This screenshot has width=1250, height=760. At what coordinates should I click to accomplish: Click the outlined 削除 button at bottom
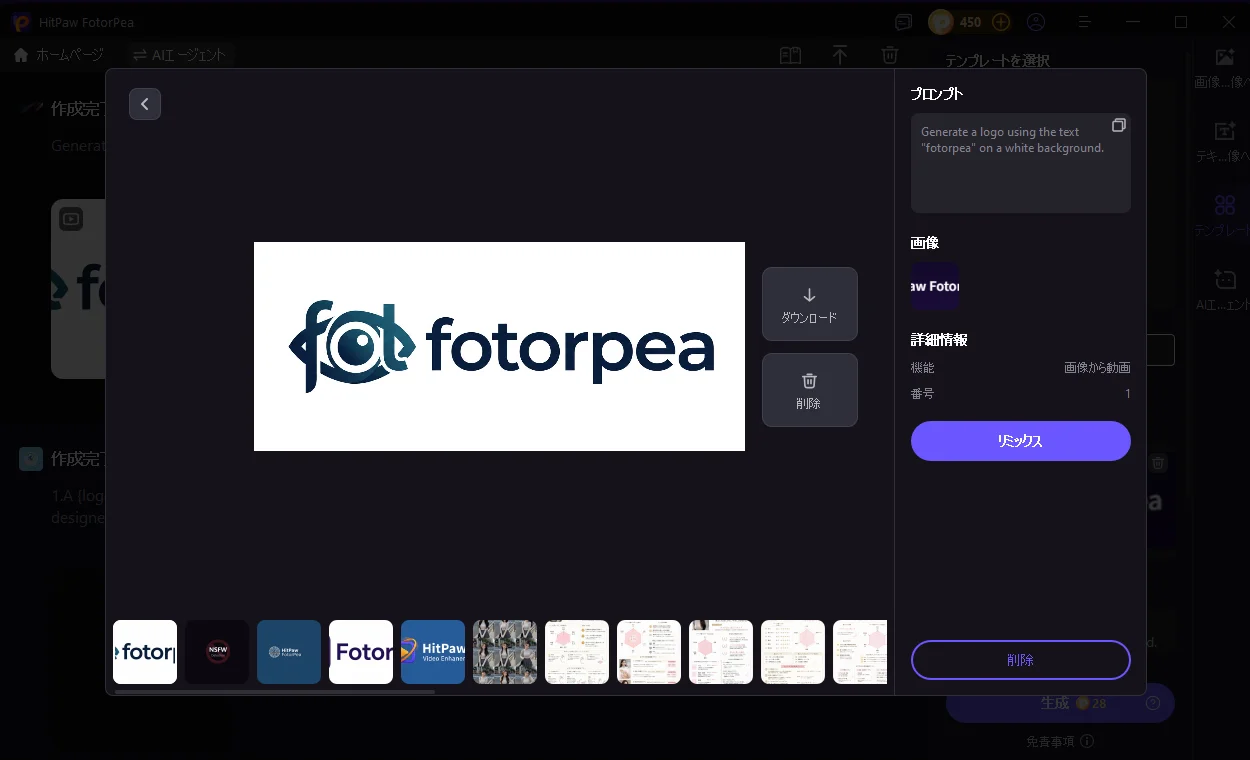click(1020, 660)
